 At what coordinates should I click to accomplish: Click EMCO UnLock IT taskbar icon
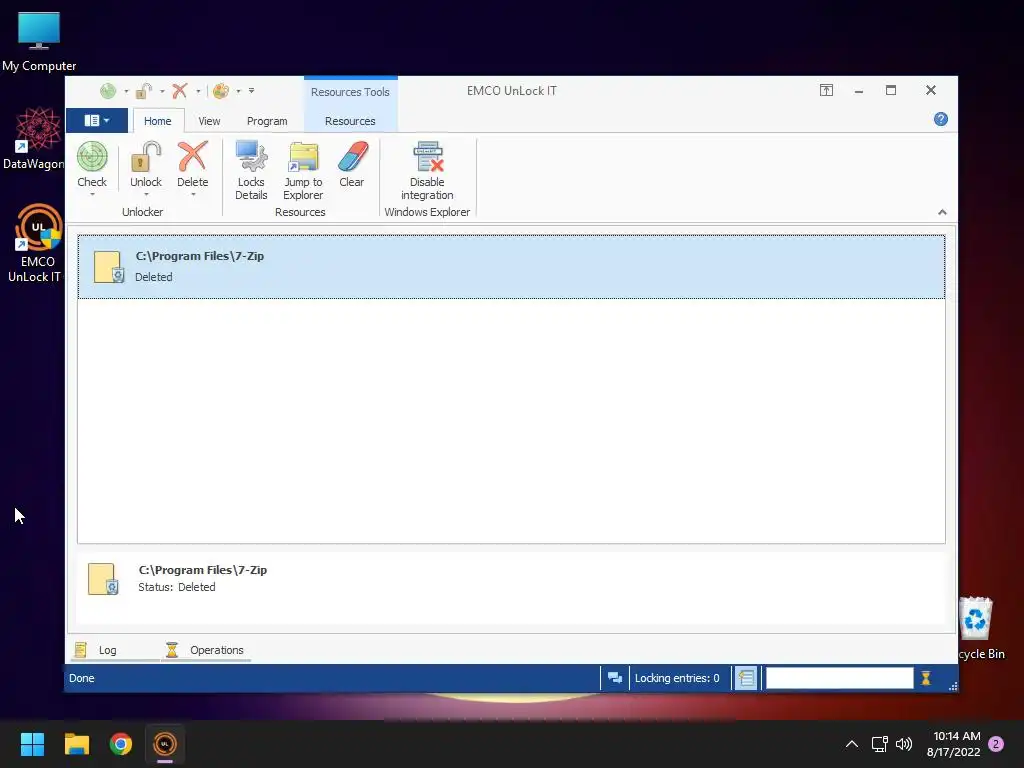(165, 744)
